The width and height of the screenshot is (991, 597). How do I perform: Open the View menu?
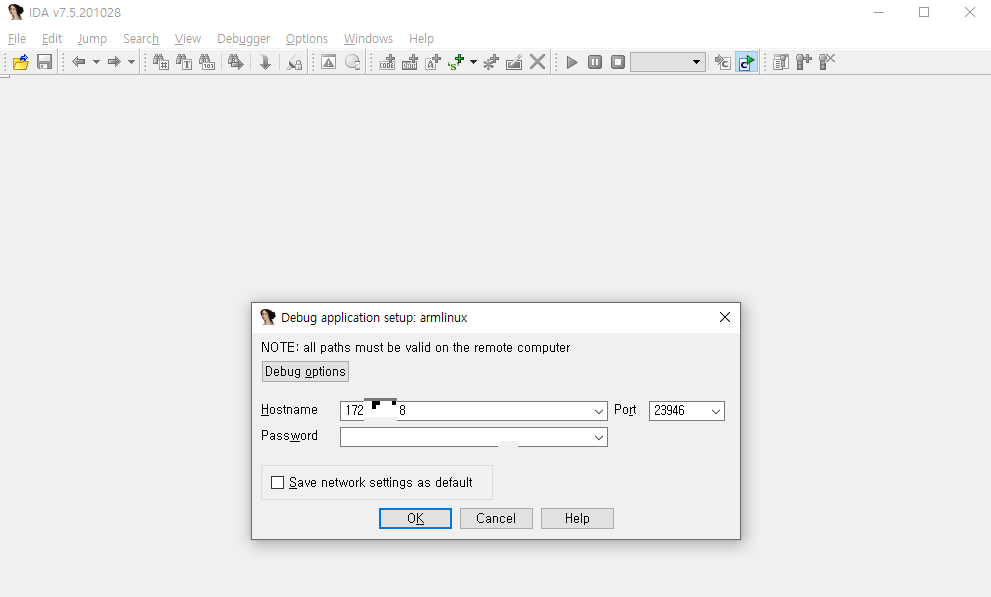tap(188, 39)
